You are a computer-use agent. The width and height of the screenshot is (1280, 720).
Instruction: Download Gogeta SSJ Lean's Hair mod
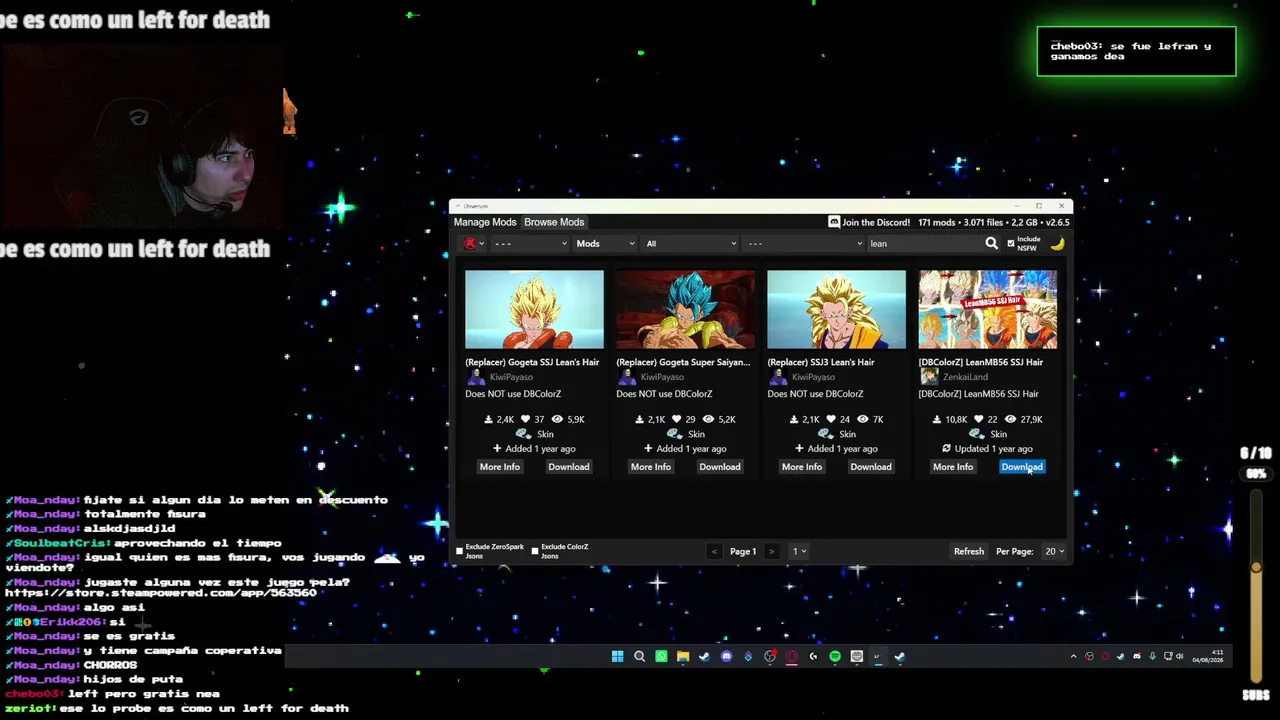point(569,467)
